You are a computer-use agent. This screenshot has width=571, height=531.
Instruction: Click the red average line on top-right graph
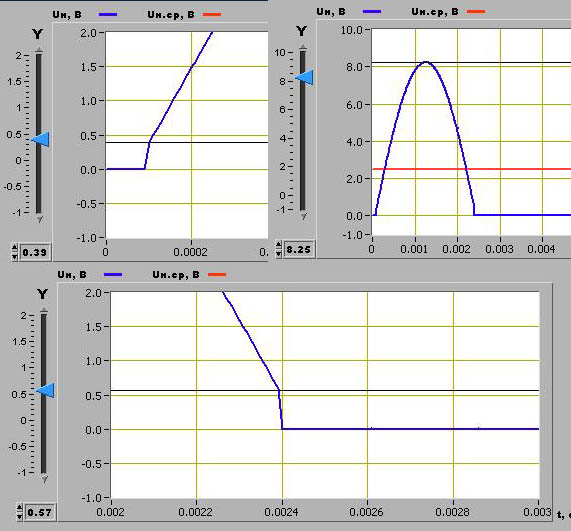coord(472,169)
